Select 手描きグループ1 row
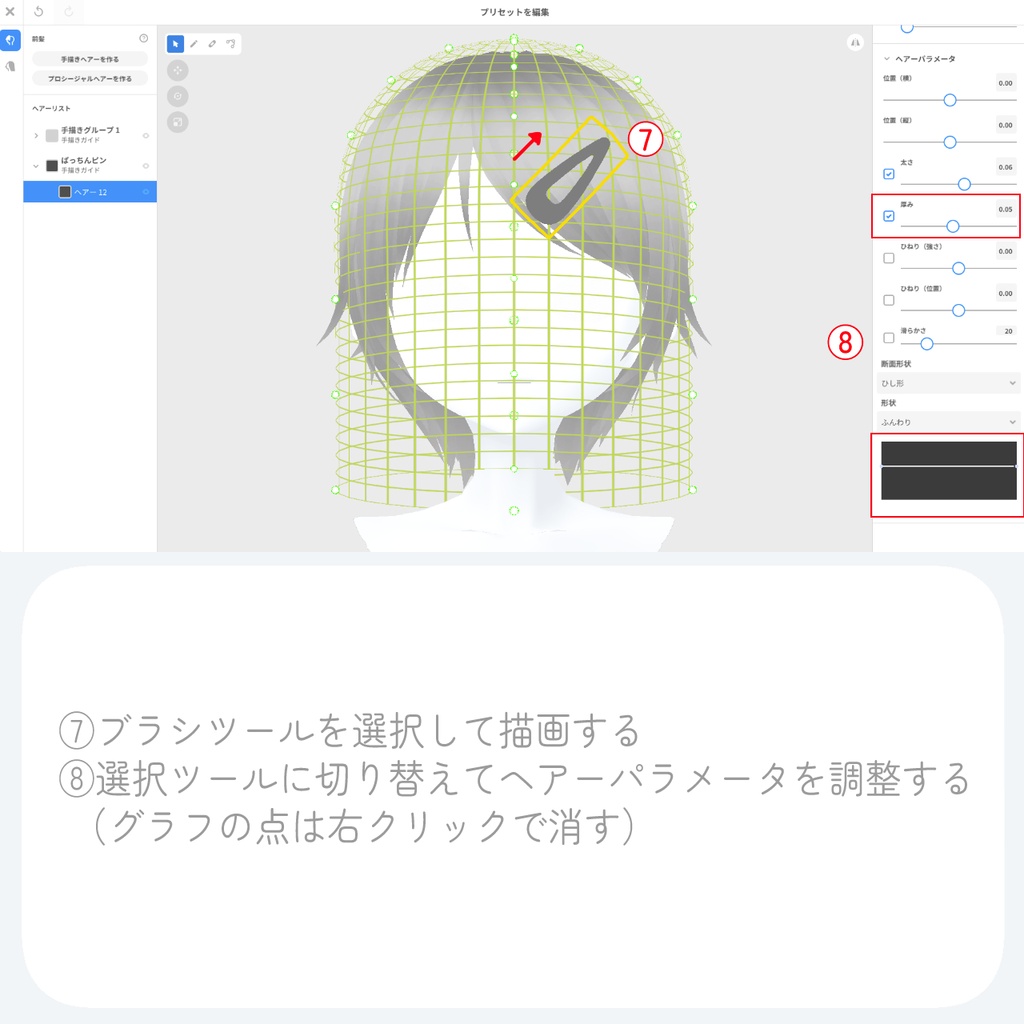The image size is (1024, 1024). [x=90, y=135]
